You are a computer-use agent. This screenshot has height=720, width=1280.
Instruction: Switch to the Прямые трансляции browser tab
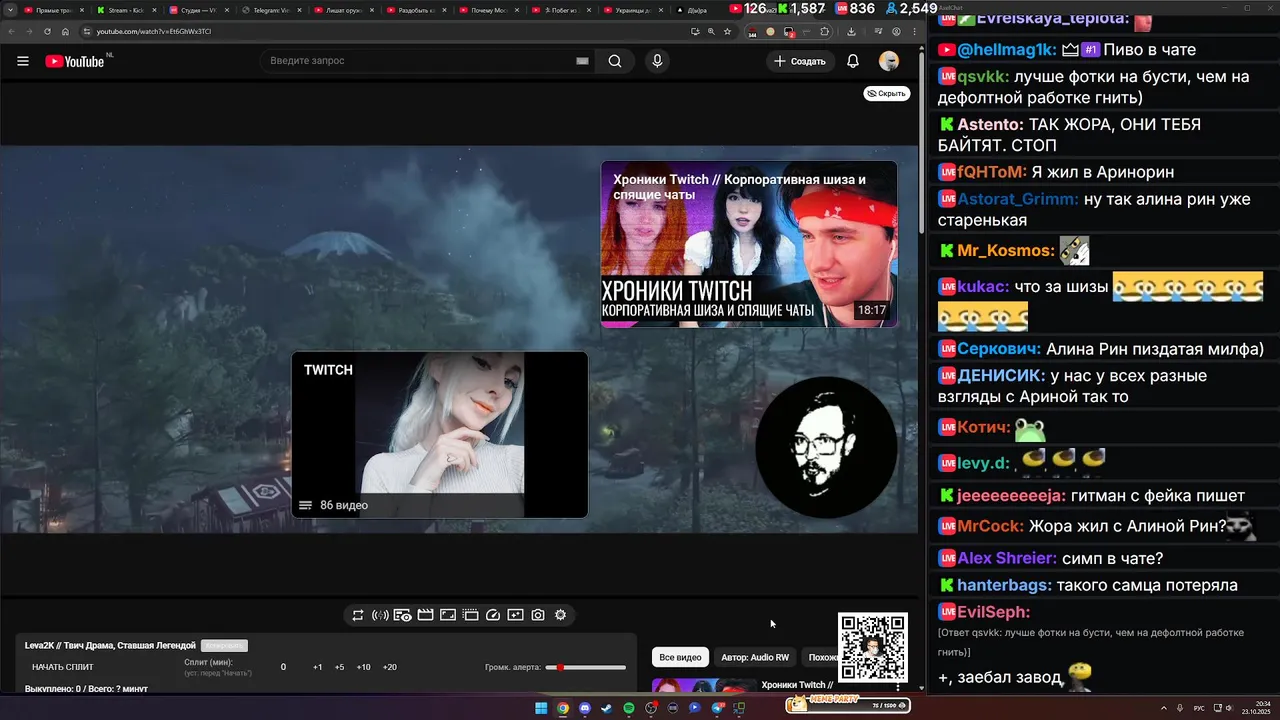pyautogui.click(x=53, y=10)
